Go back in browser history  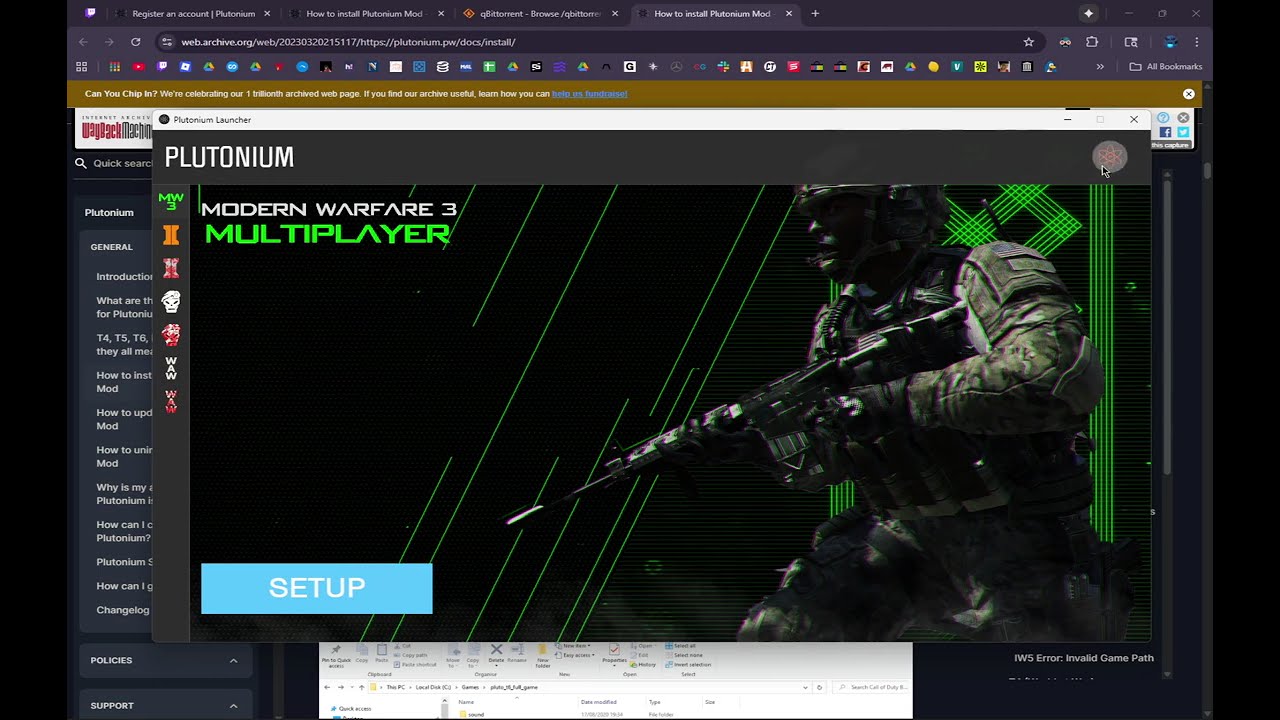coord(83,42)
